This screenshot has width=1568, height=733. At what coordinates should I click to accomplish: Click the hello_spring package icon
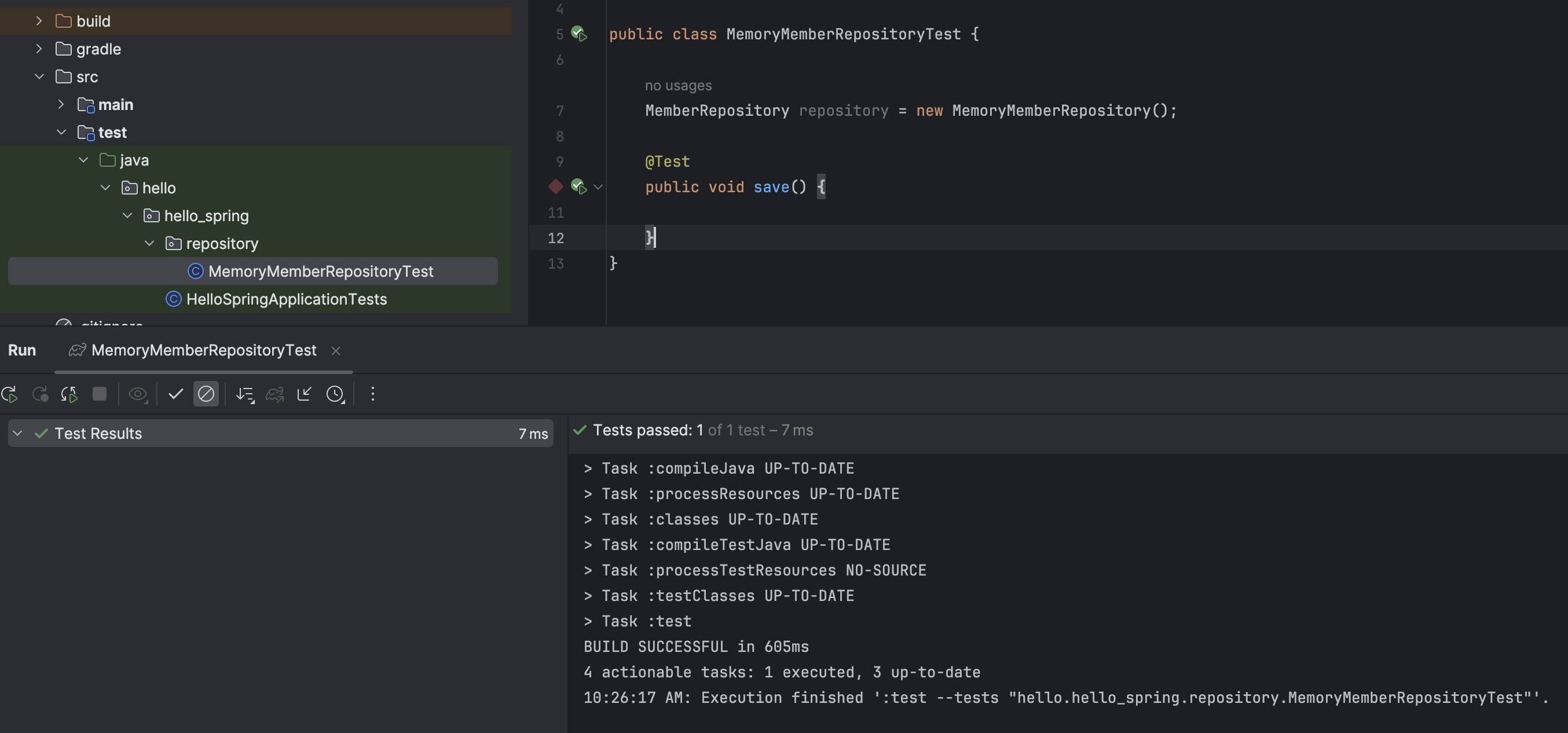coord(152,215)
